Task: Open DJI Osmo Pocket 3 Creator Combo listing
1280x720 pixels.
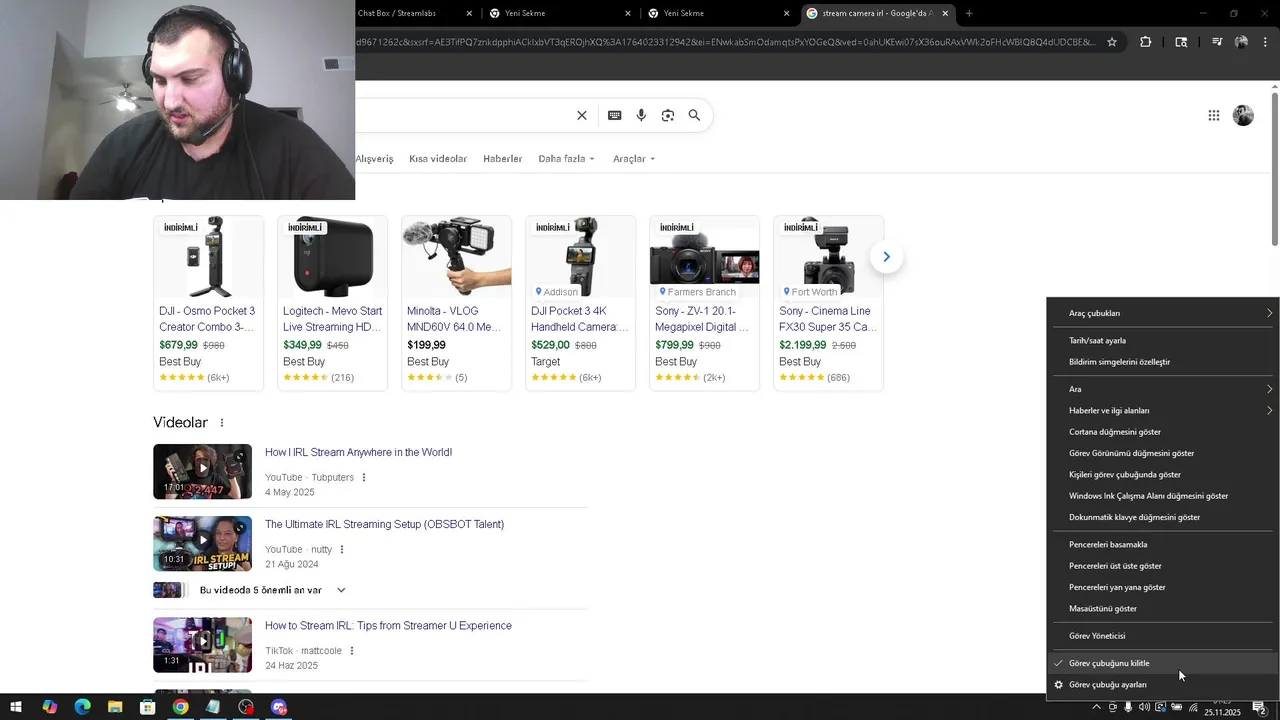Action: 208,302
